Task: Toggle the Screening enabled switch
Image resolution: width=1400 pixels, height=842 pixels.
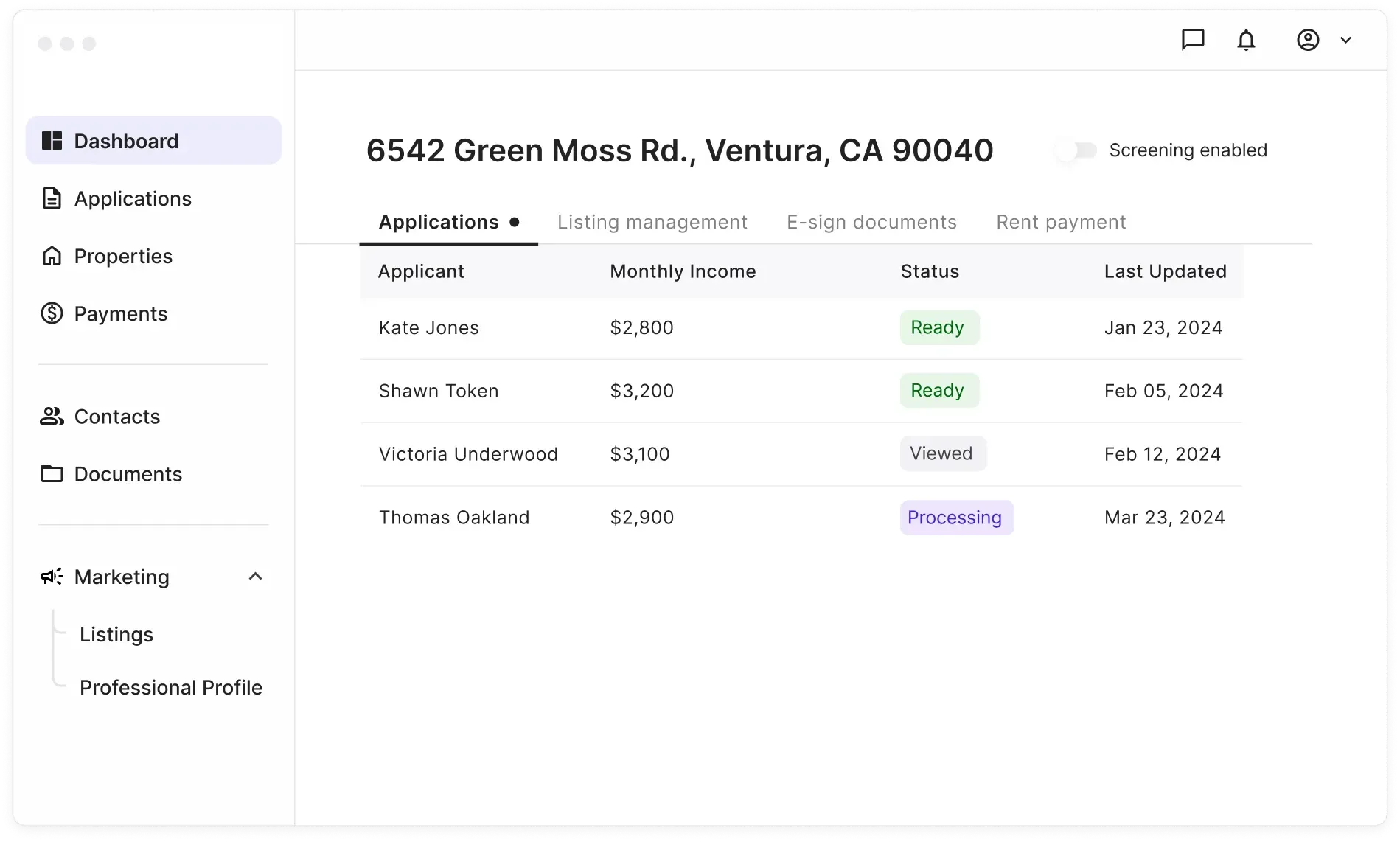Action: point(1076,150)
